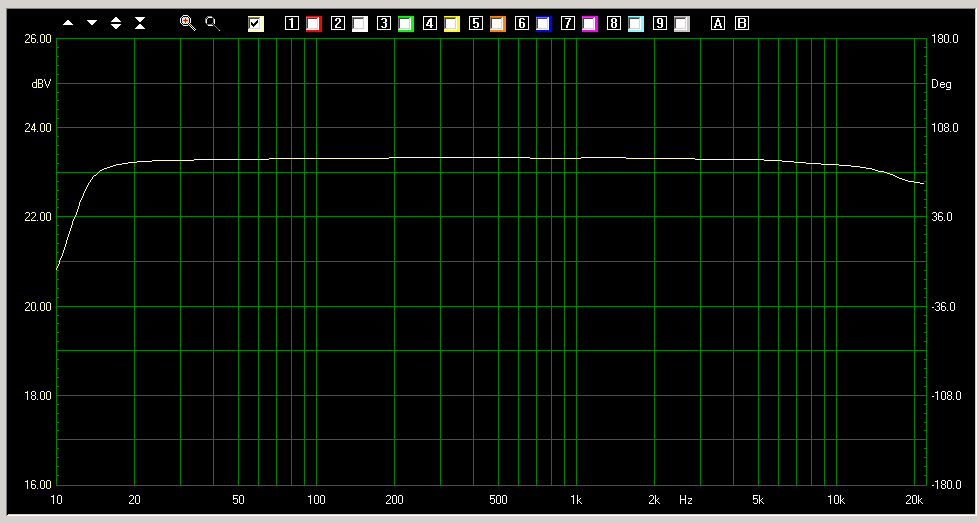Click the 20.00 left scale value

coord(37,306)
